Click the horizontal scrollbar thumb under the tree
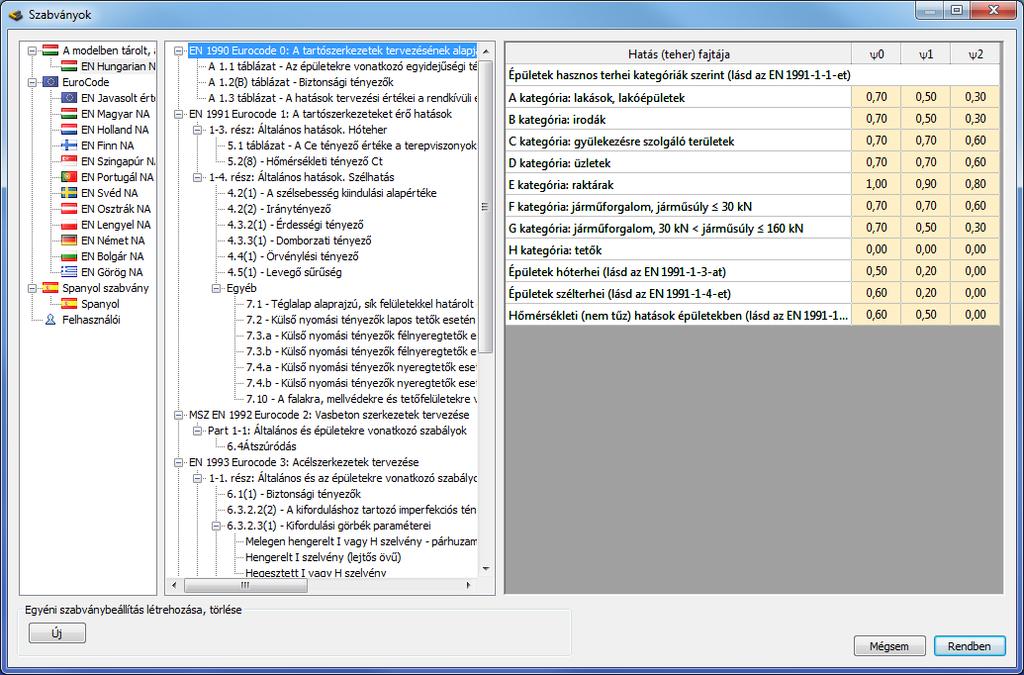This screenshot has width=1024, height=675. point(245,586)
